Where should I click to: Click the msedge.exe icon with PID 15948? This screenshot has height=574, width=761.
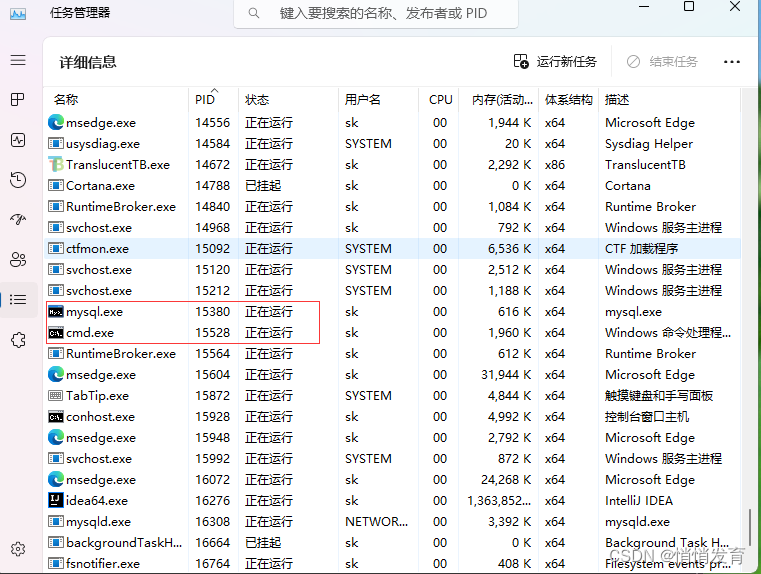[56, 437]
